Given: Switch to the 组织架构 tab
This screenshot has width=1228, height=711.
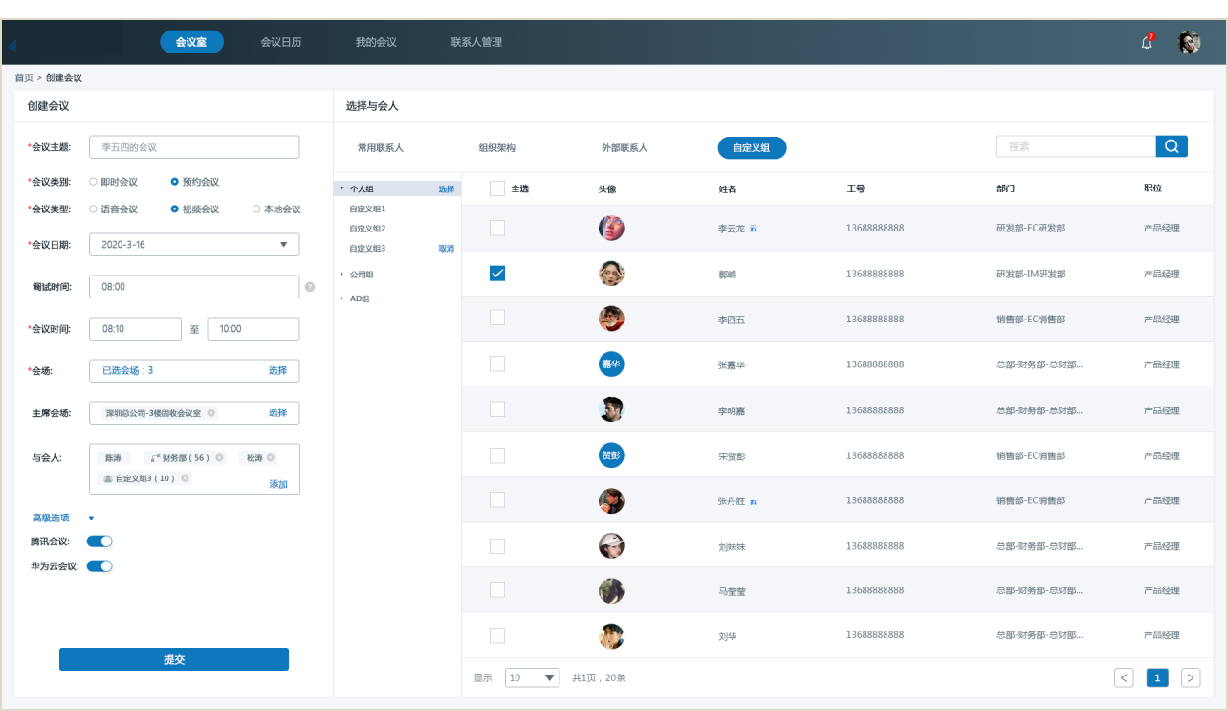Looking at the screenshot, I should [x=497, y=148].
